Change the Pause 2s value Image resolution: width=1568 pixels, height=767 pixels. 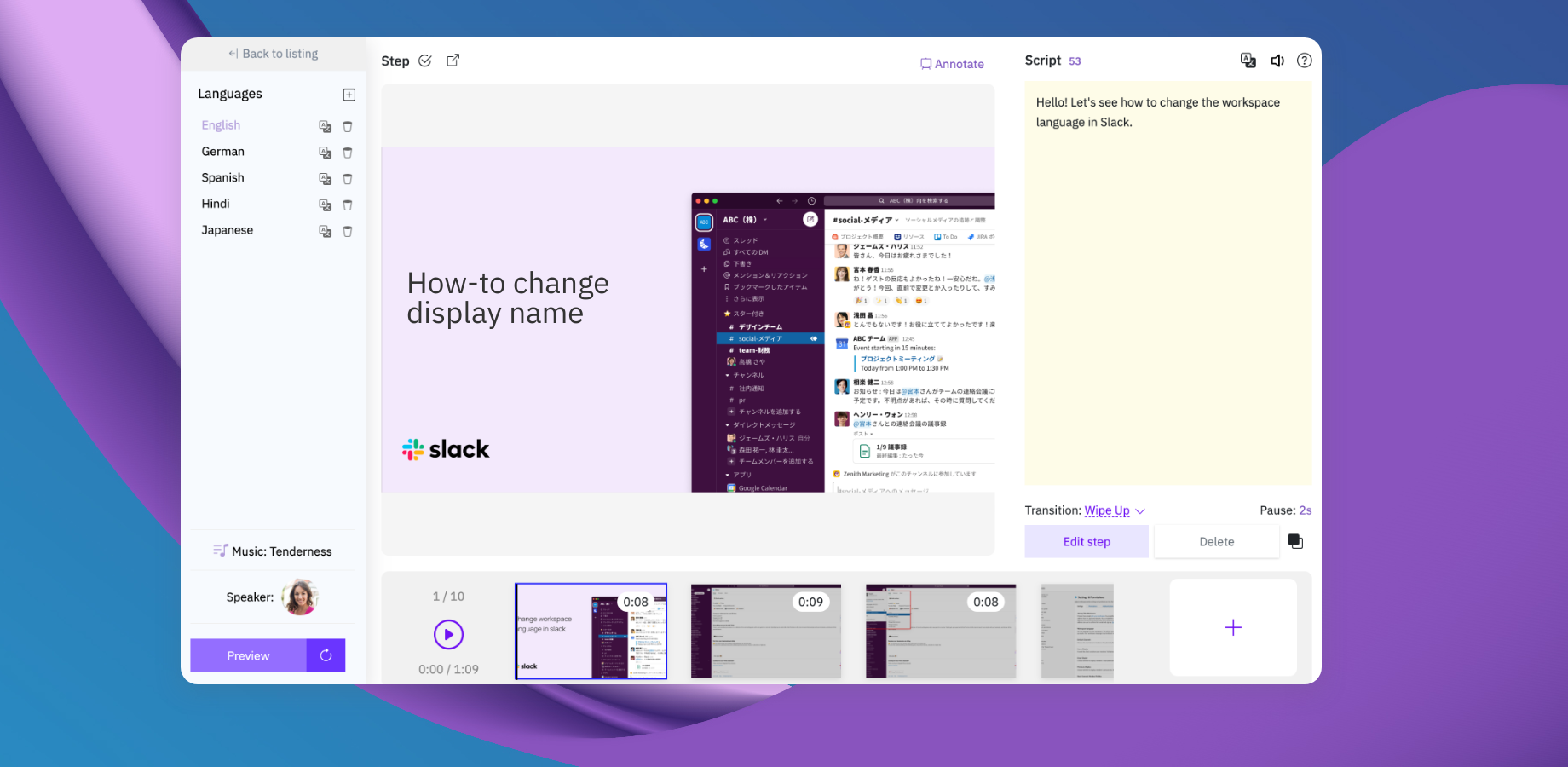(x=1305, y=510)
